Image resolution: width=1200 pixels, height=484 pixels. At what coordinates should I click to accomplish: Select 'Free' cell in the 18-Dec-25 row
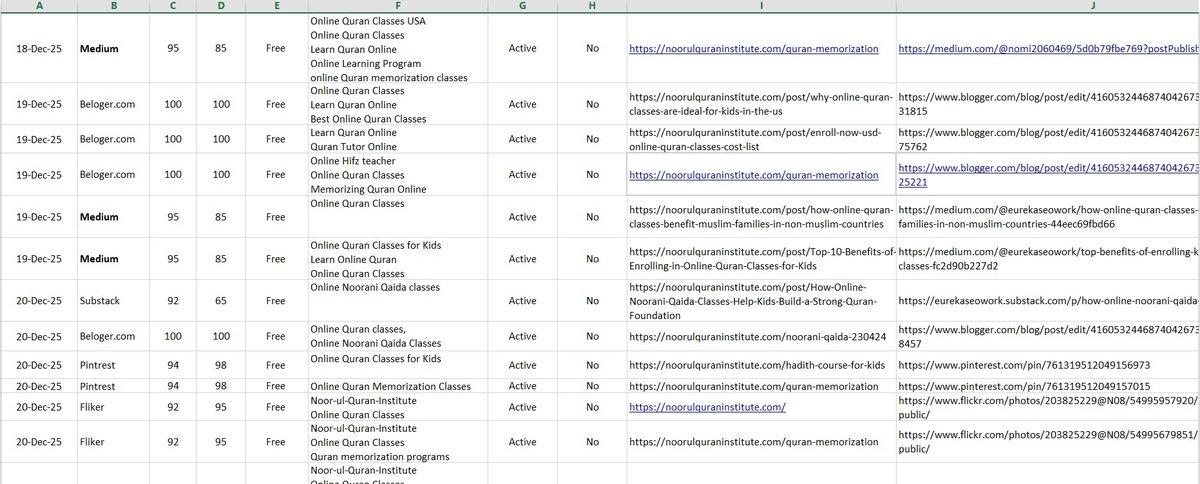276,48
